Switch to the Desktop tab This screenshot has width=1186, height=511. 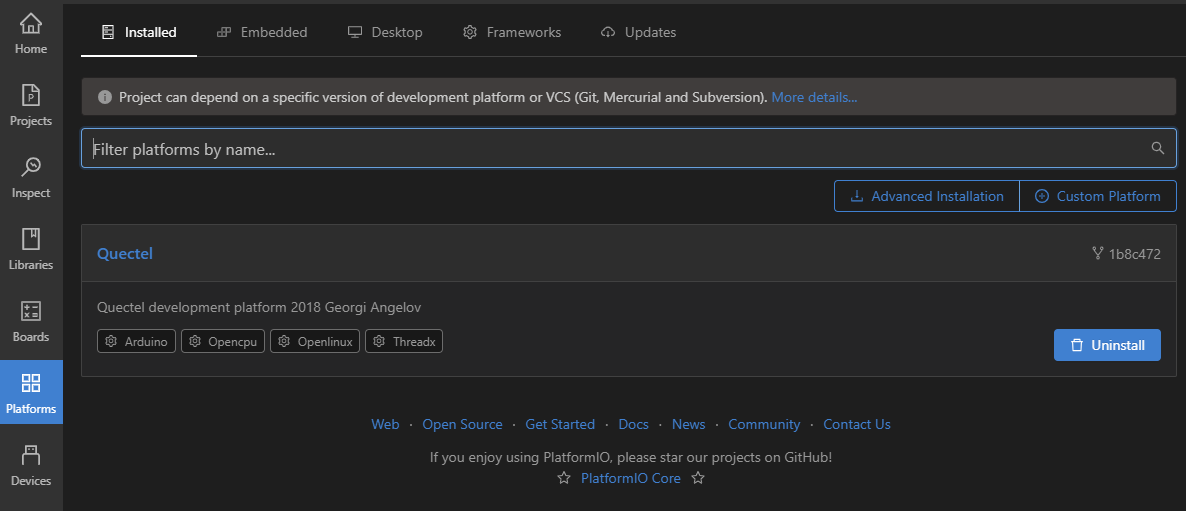(x=385, y=32)
